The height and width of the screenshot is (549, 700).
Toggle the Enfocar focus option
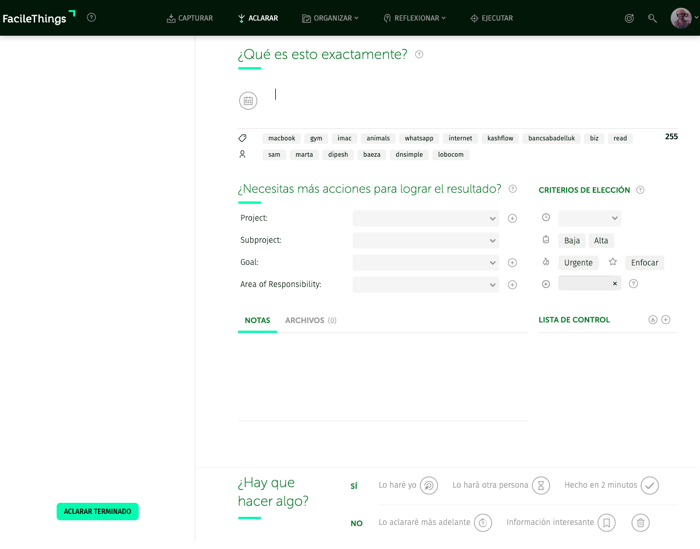pyautogui.click(x=644, y=263)
